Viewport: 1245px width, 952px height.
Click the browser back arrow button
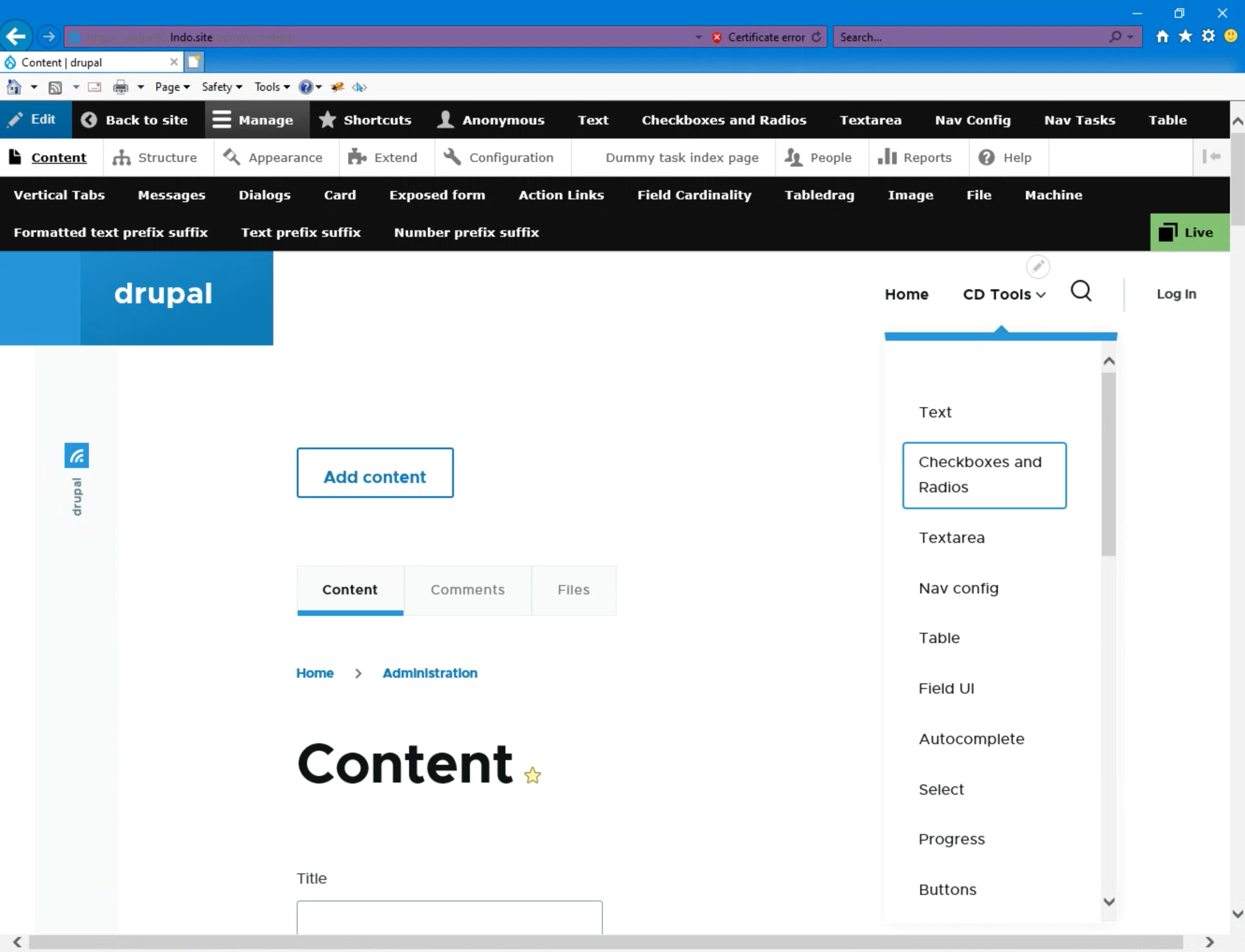16,37
